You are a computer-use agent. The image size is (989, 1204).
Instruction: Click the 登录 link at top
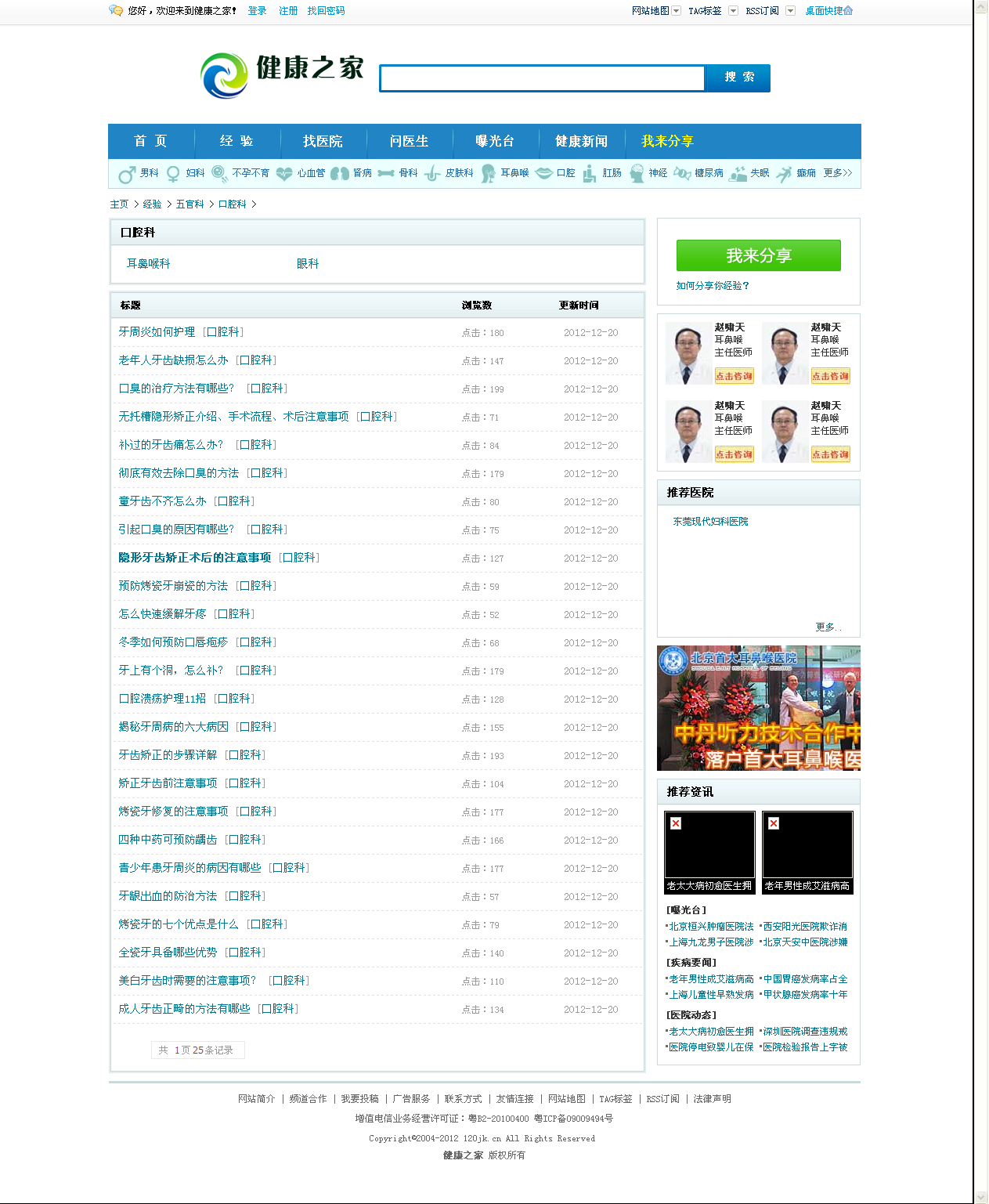coord(257,11)
